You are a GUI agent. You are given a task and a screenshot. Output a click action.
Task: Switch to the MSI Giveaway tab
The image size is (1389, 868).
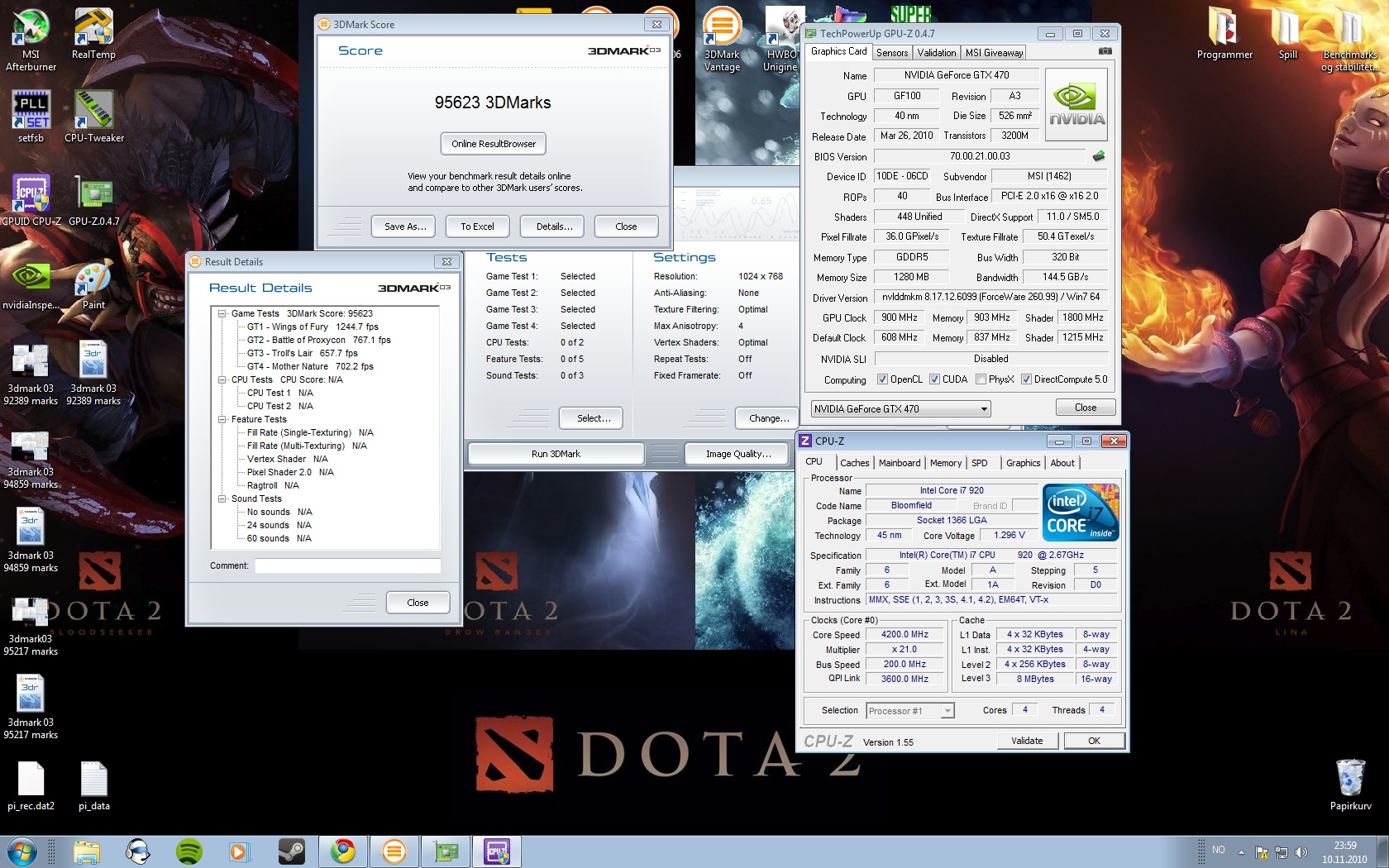(995, 52)
